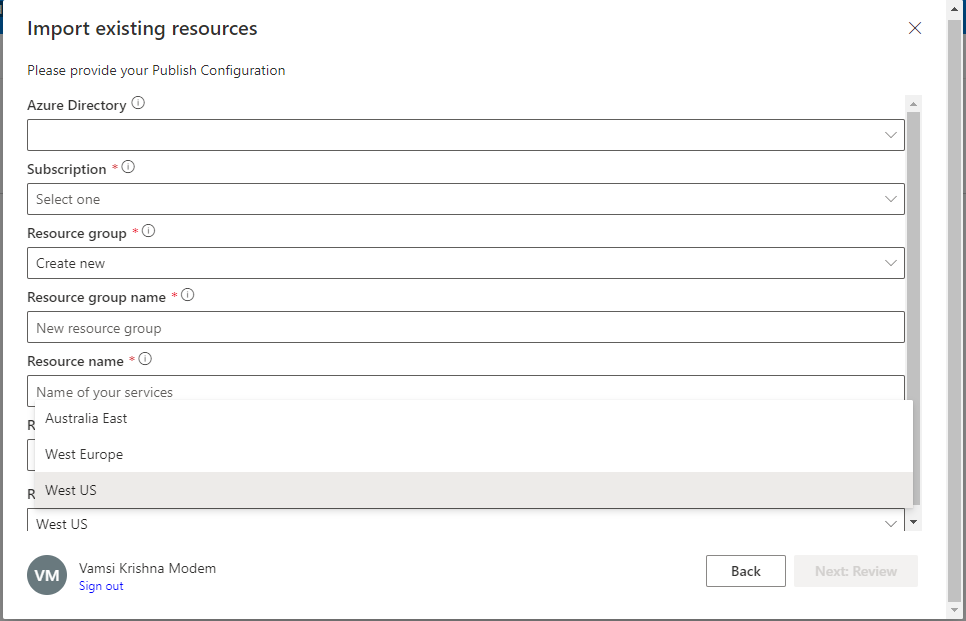Open the Azure Directory dropdown
Screen dimensions: 966x621
(465, 135)
